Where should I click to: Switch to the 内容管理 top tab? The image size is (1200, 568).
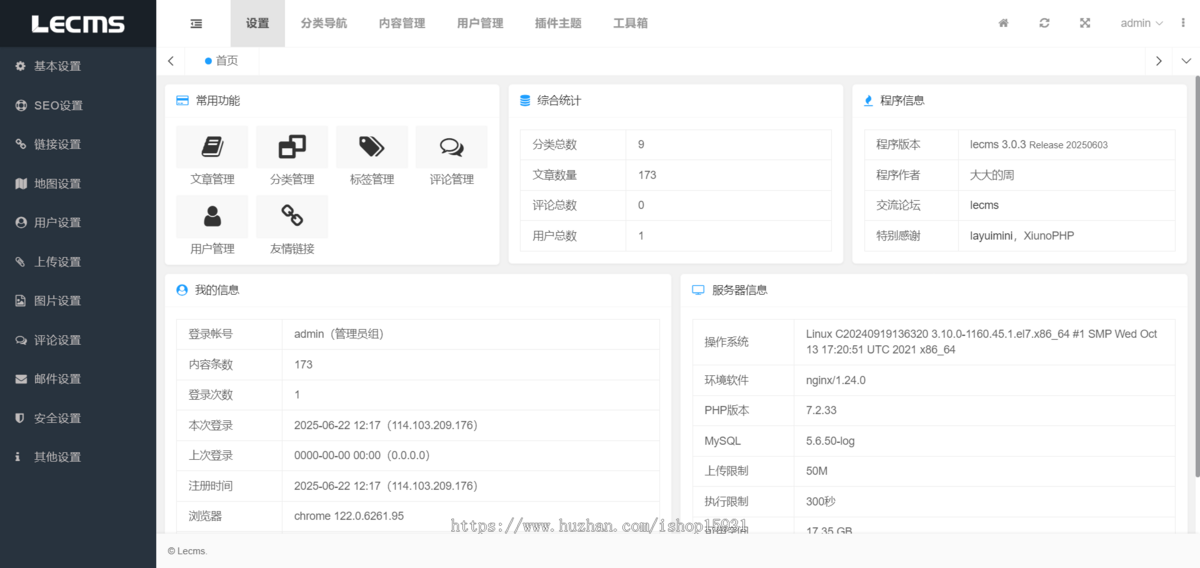tap(402, 23)
